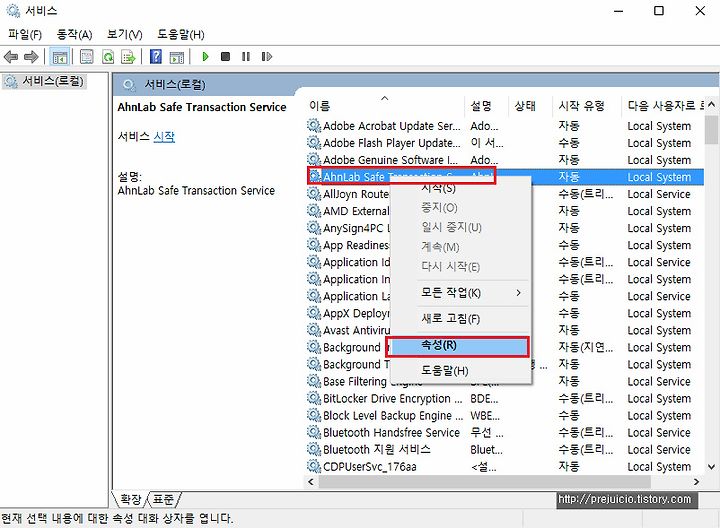Select the AhnLab Safe Transaction service row

[x=505, y=177]
